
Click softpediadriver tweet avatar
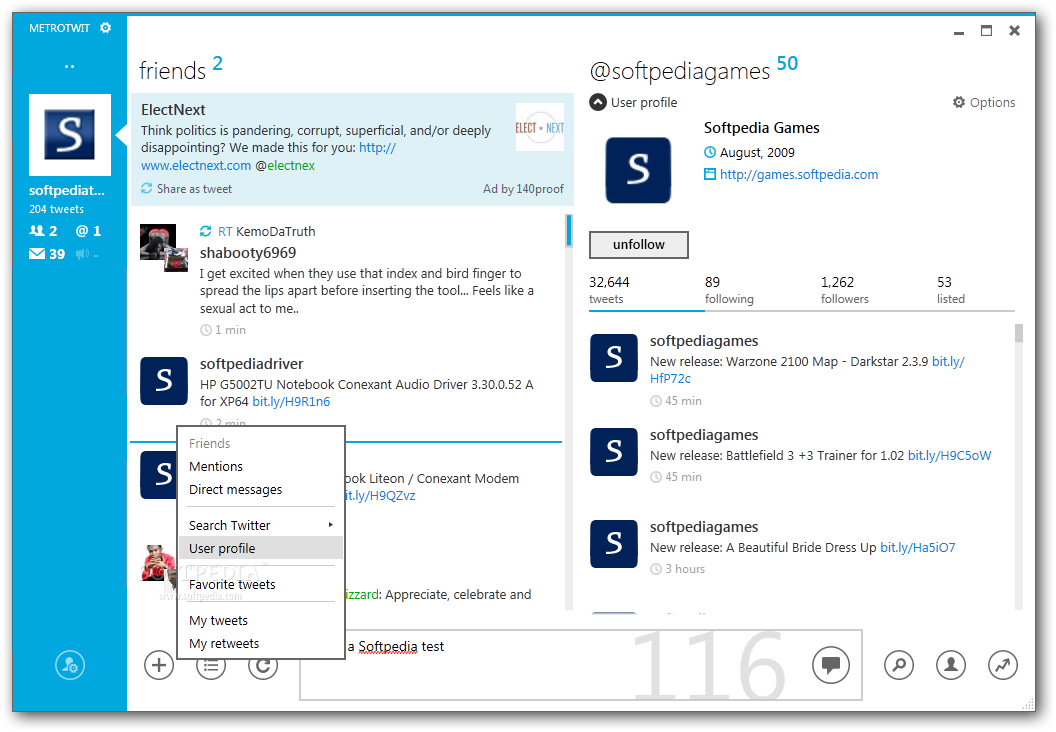(164, 381)
